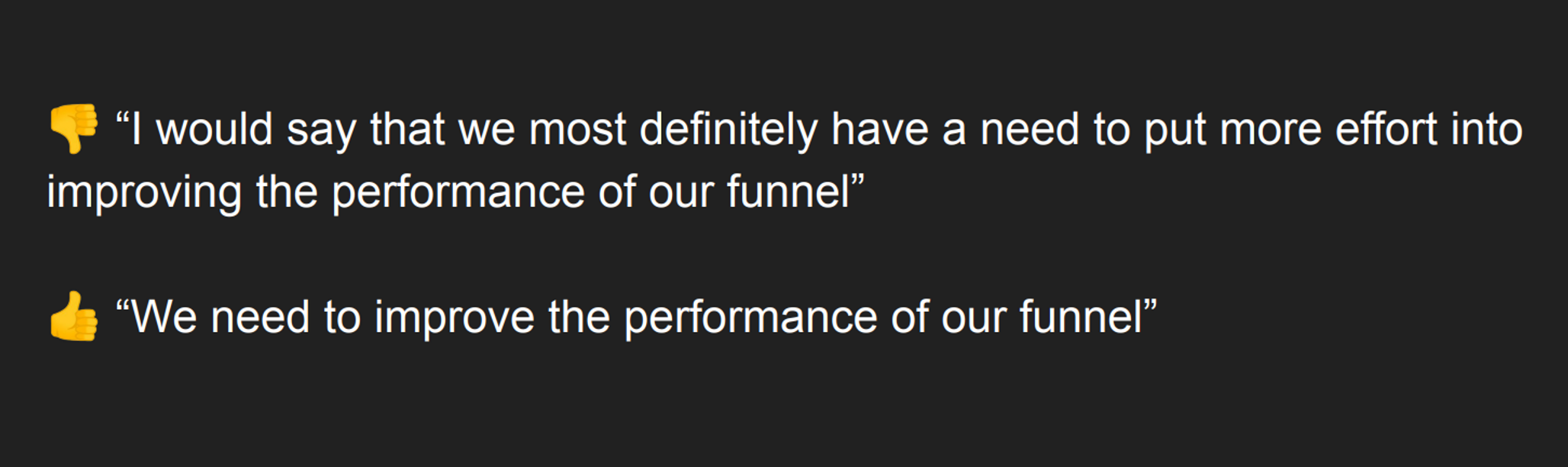Click the word "that" in the first quote
This screenshot has width=1568, height=467.
point(407,128)
